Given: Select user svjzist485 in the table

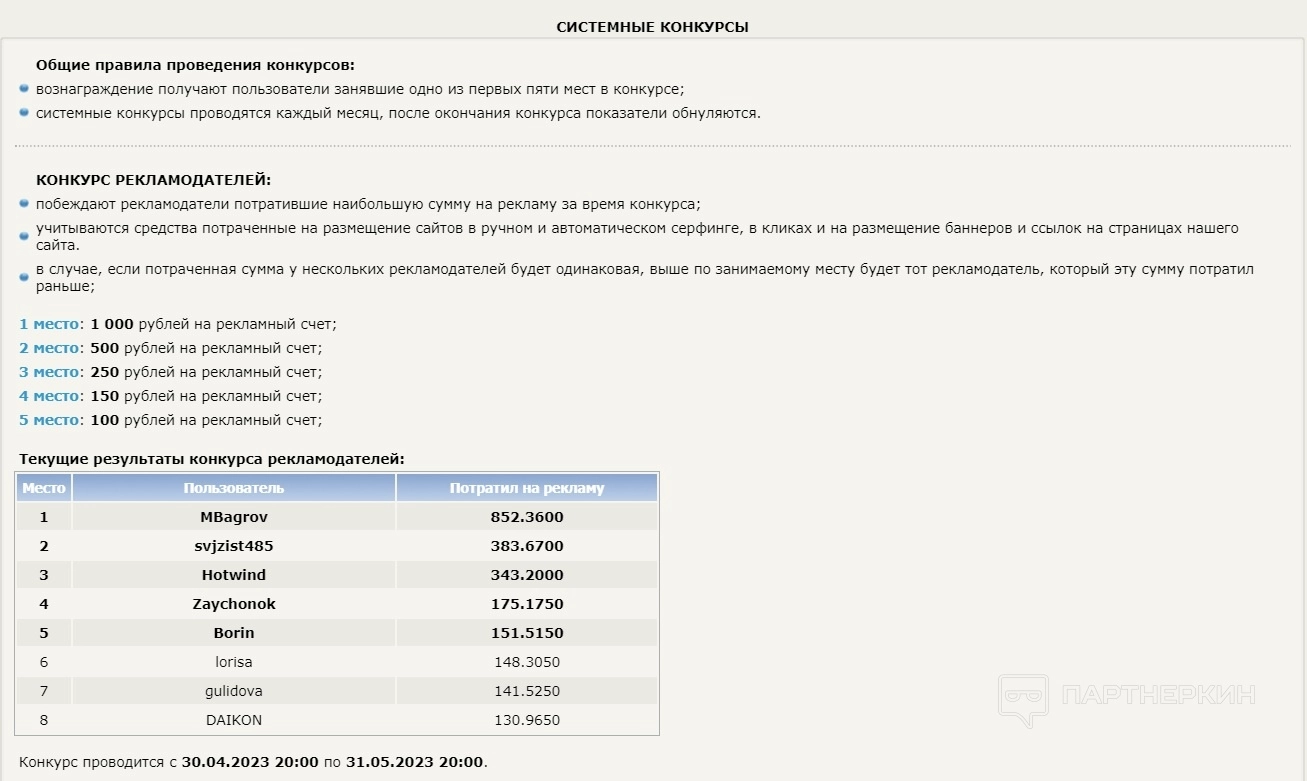Looking at the screenshot, I should [234, 546].
